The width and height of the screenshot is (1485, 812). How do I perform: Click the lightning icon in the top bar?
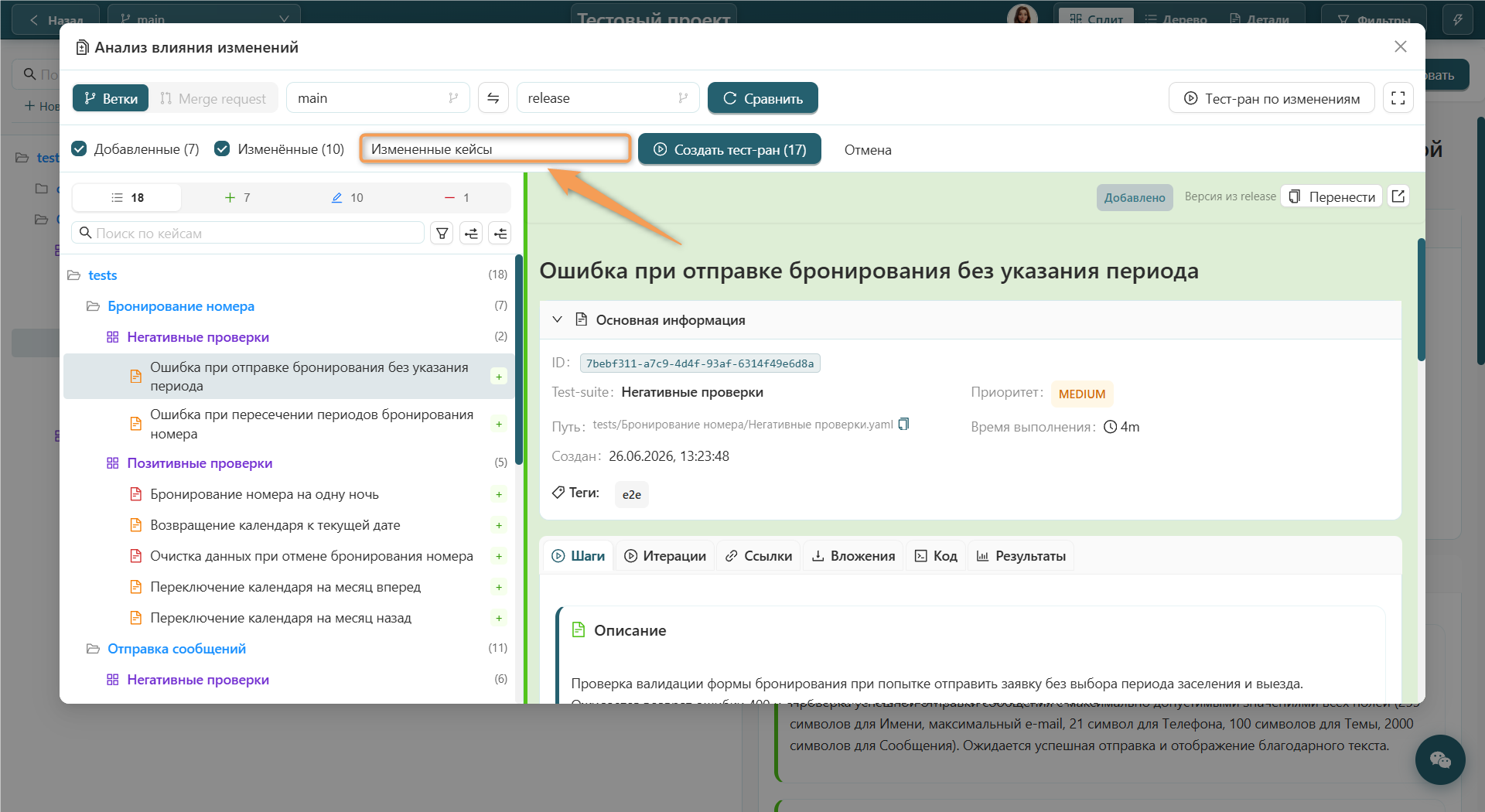tap(1458, 20)
